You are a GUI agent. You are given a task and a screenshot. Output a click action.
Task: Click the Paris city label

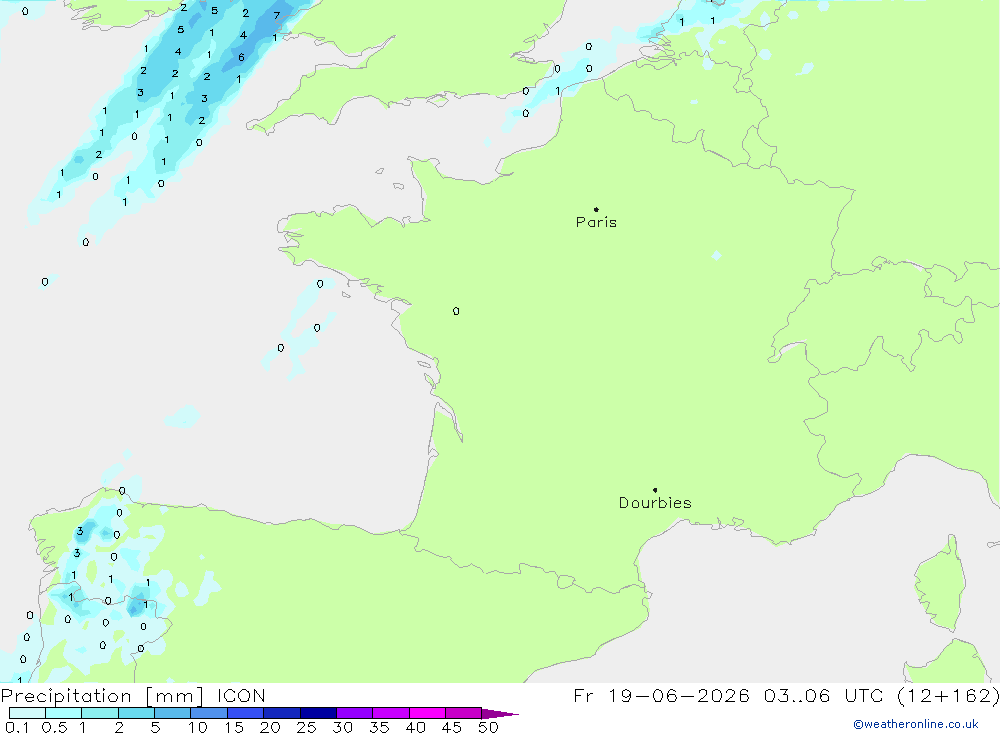(596, 222)
